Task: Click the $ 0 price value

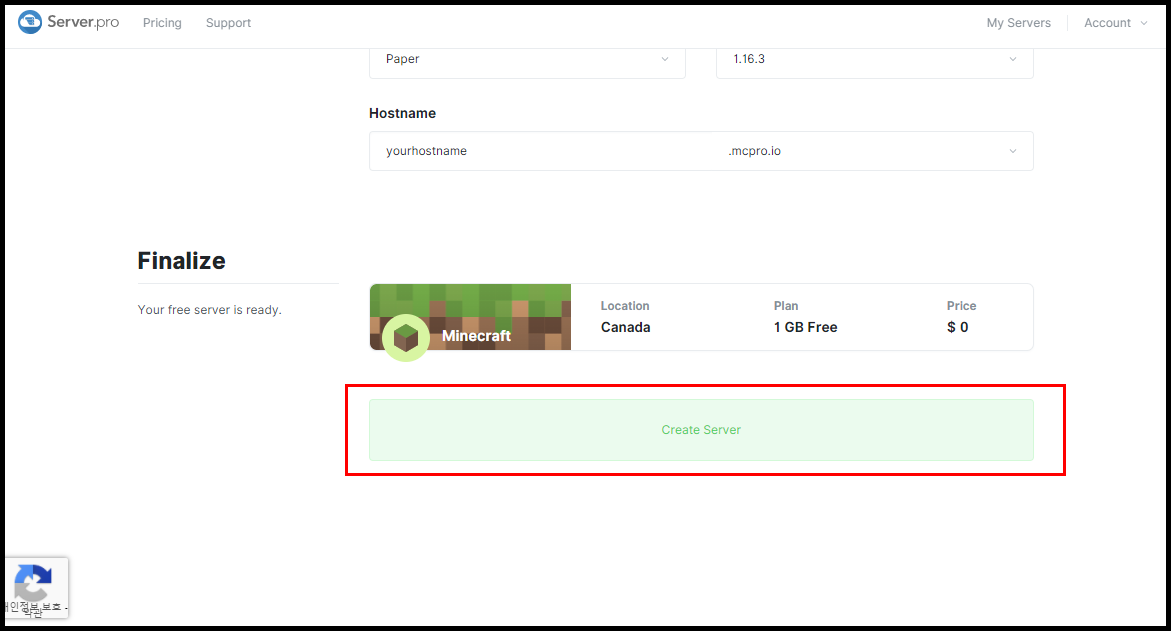Action: click(x=957, y=327)
